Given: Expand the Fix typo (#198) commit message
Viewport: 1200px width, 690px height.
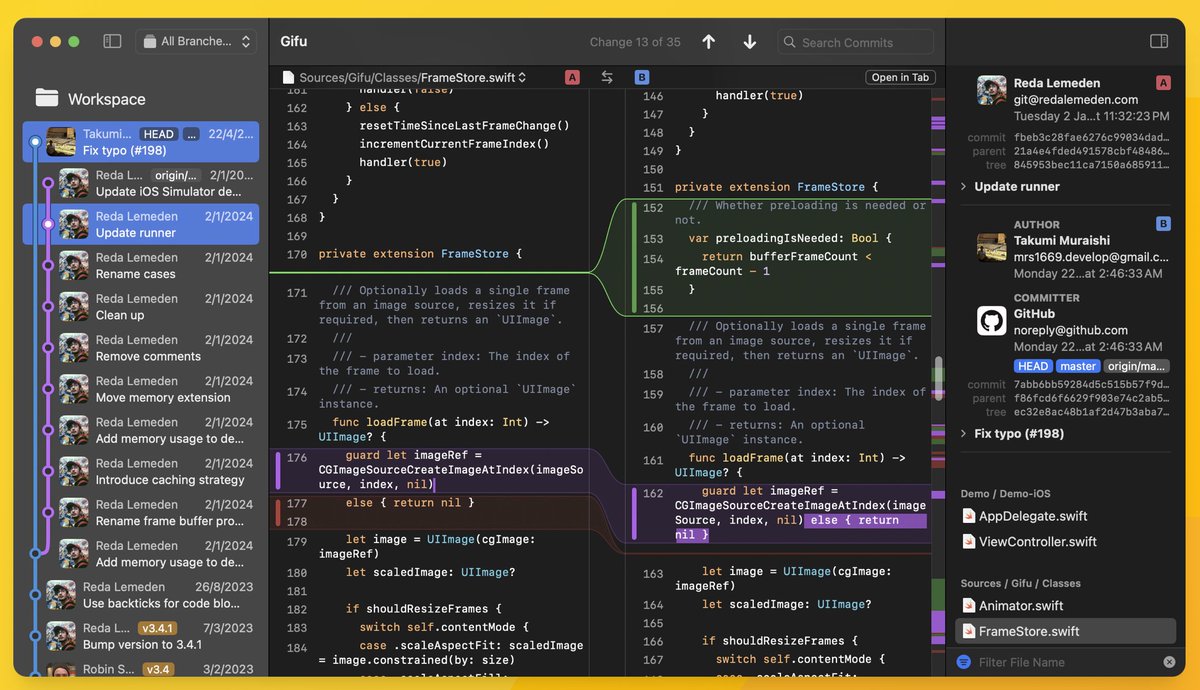Looking at the screenshot, I should click(964, 433).
